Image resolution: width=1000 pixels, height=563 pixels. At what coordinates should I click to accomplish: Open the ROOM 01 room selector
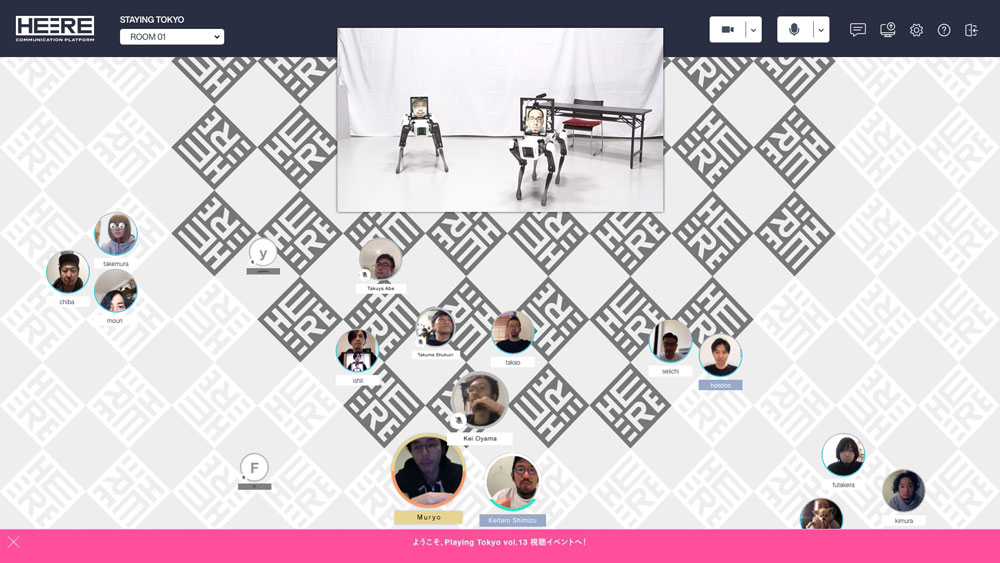point(172,37)
